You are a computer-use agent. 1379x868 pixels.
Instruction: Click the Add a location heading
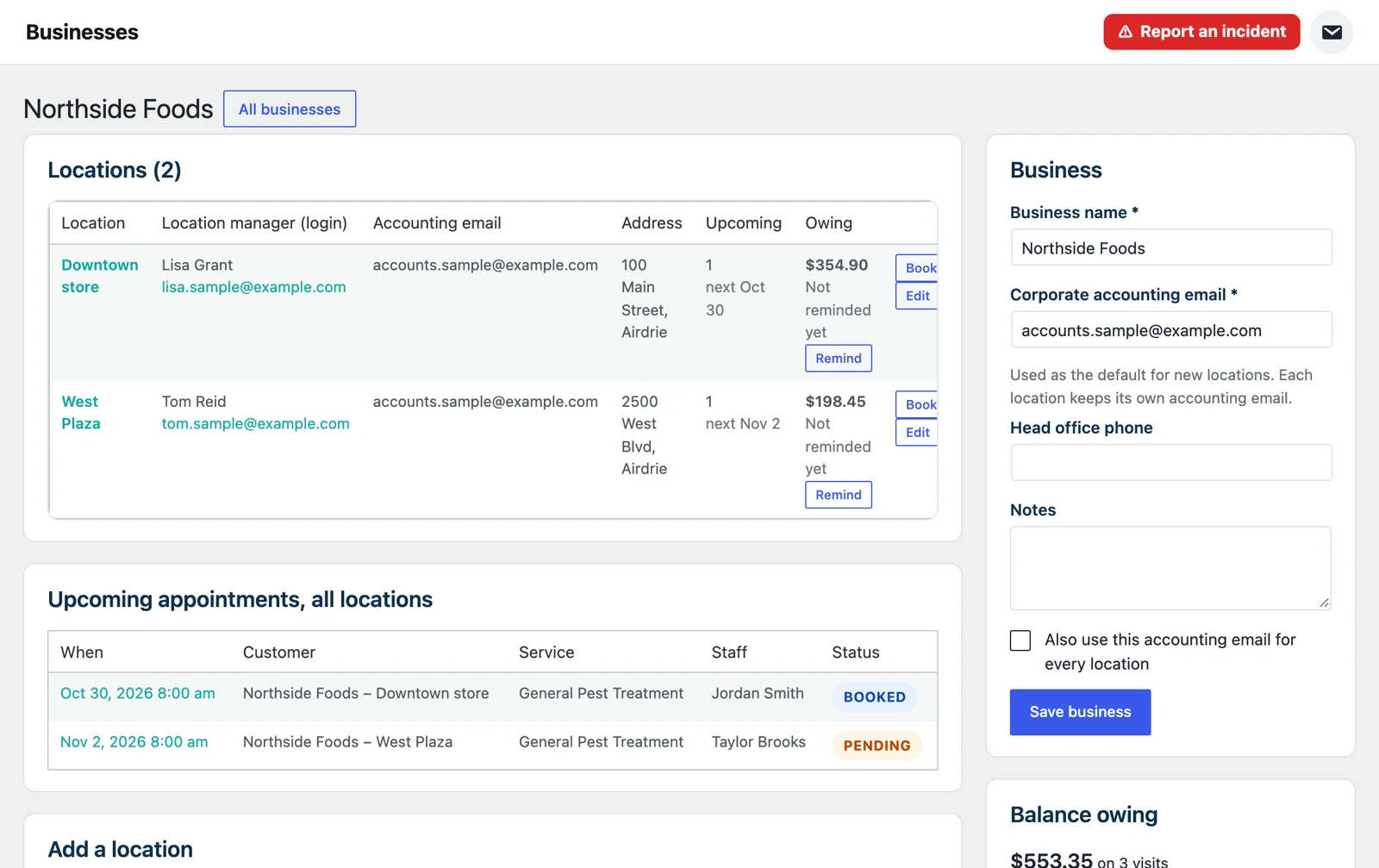[120, 850]
